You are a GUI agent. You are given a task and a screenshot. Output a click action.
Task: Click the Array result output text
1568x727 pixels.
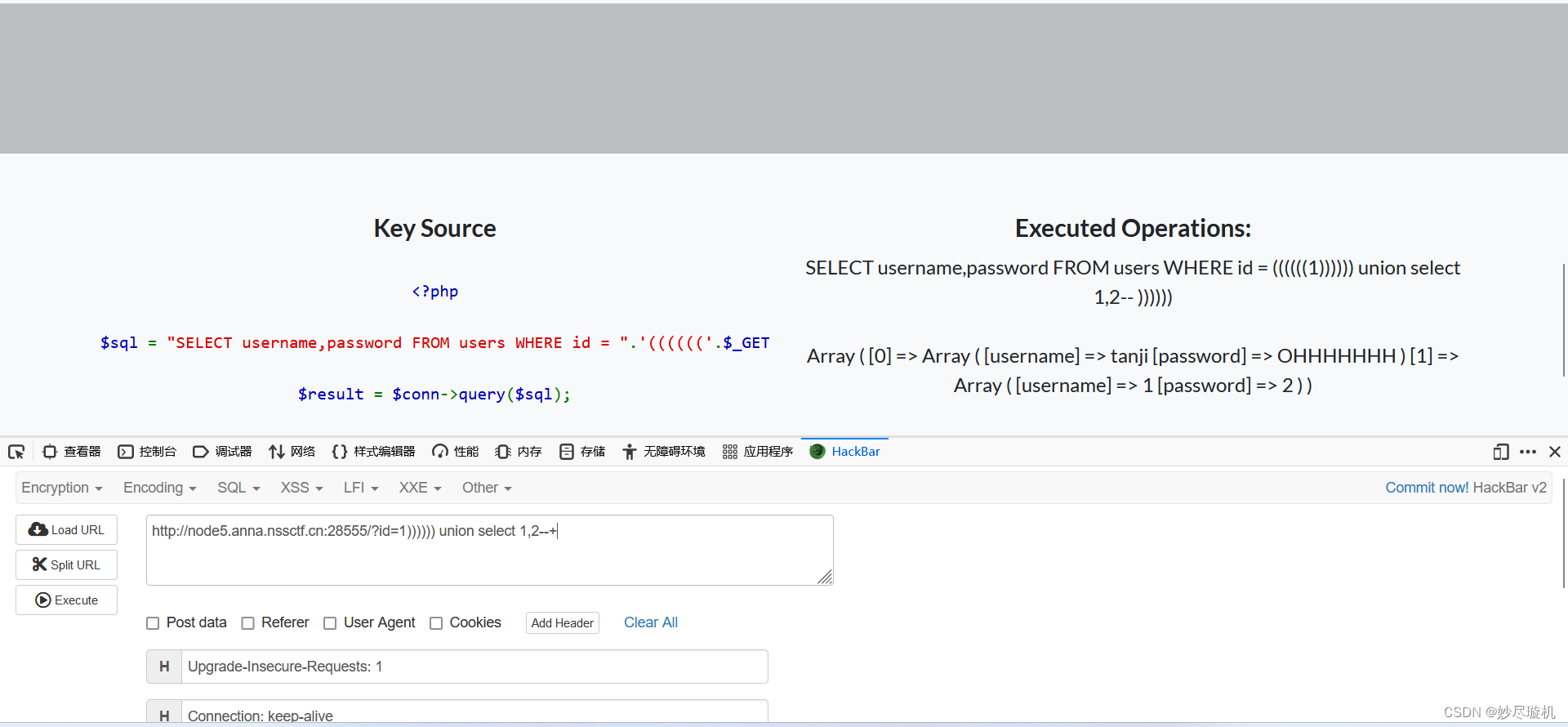coord(1133,371)
